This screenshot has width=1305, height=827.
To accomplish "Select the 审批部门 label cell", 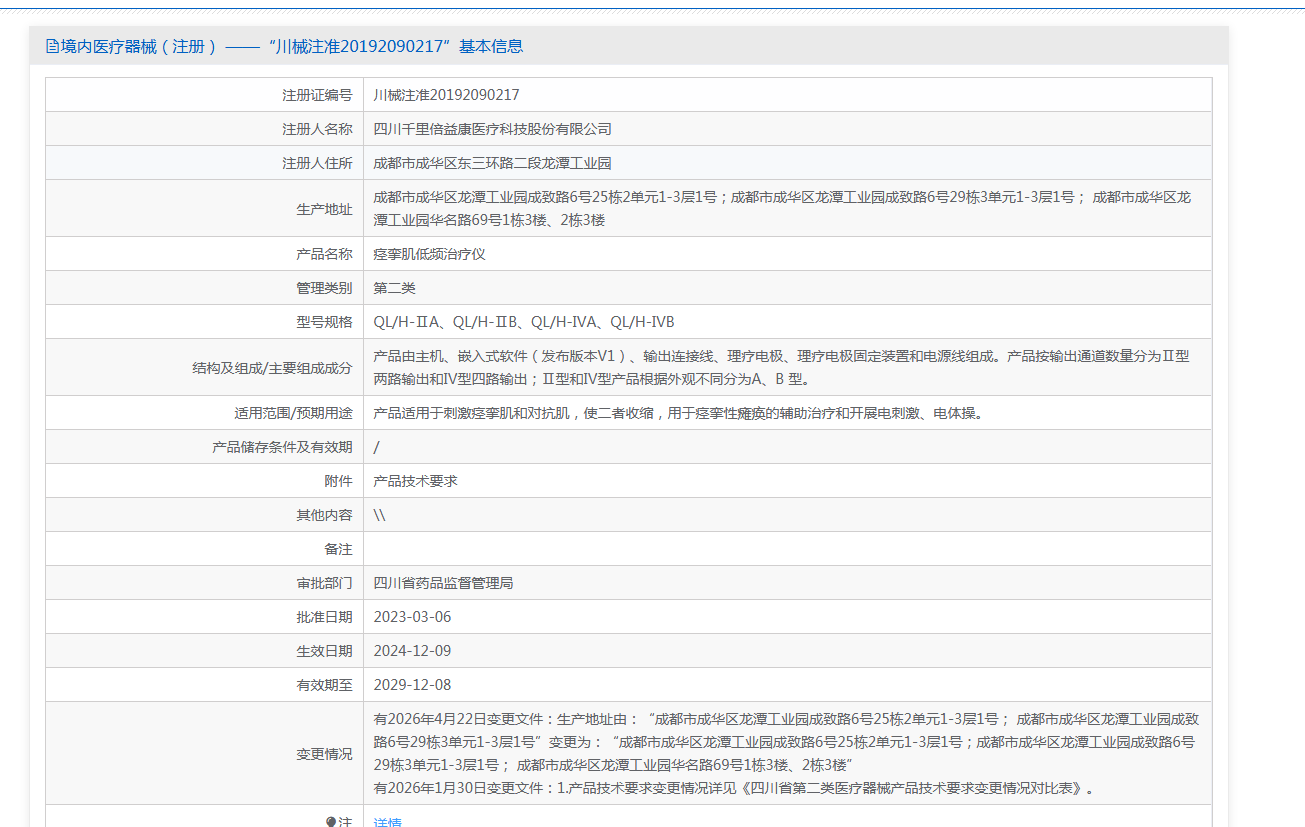I will (204, 583).
